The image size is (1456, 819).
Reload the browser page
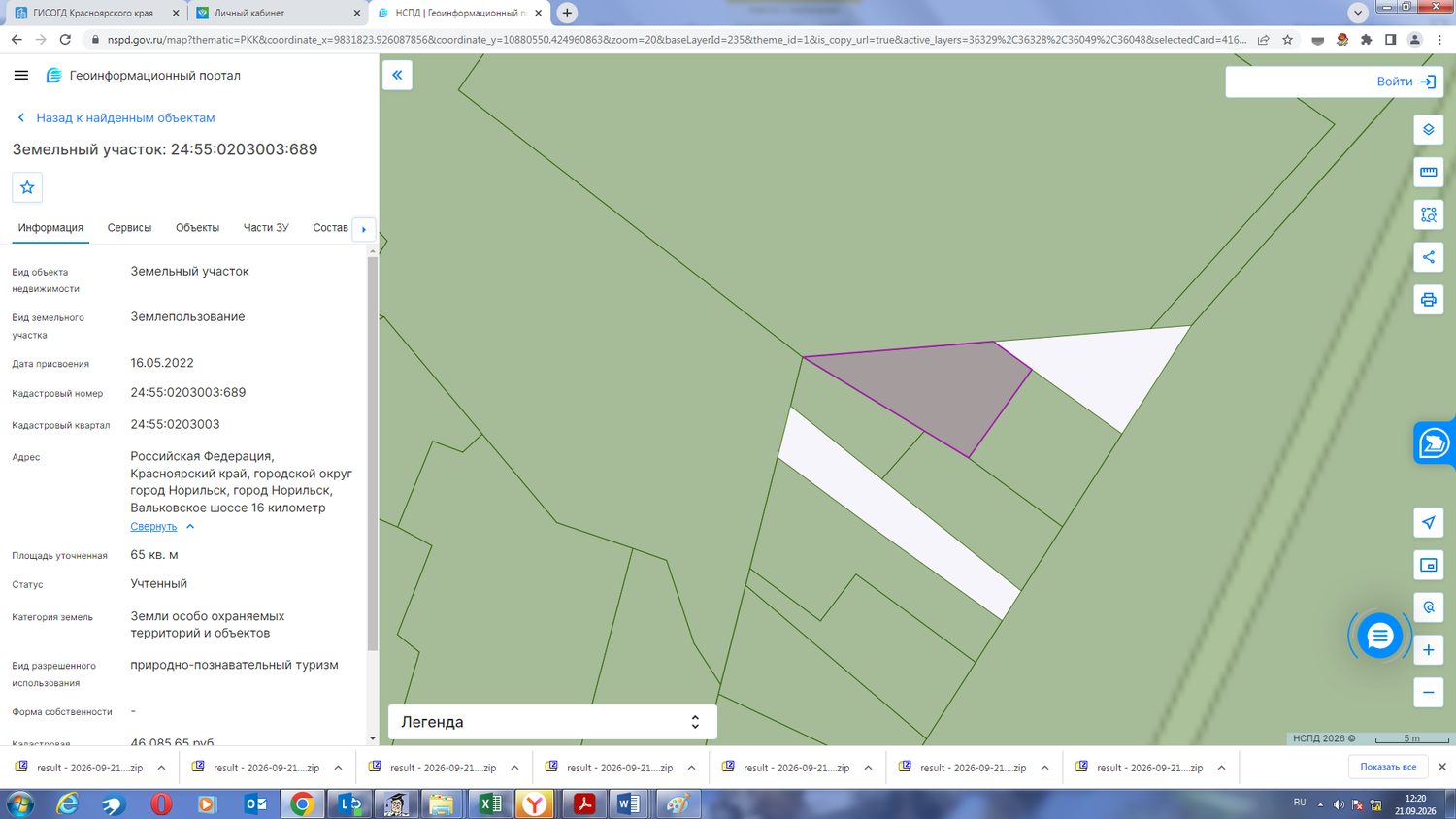pyautogui.click(x=65, y=40)
